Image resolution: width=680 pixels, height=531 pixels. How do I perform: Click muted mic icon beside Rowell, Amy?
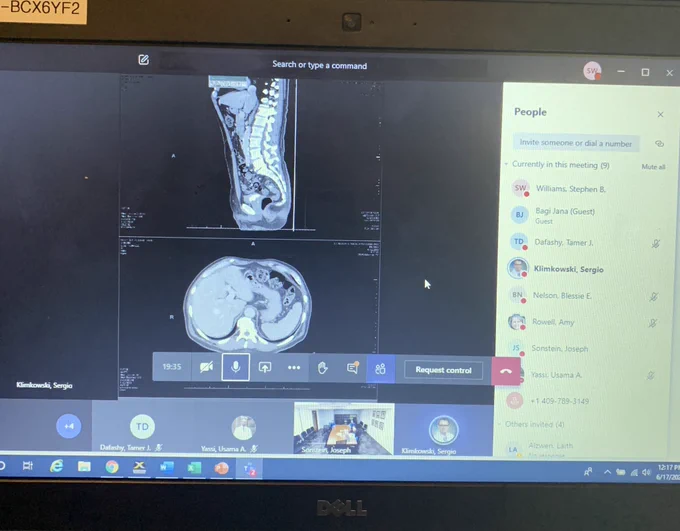click(653, 323)
